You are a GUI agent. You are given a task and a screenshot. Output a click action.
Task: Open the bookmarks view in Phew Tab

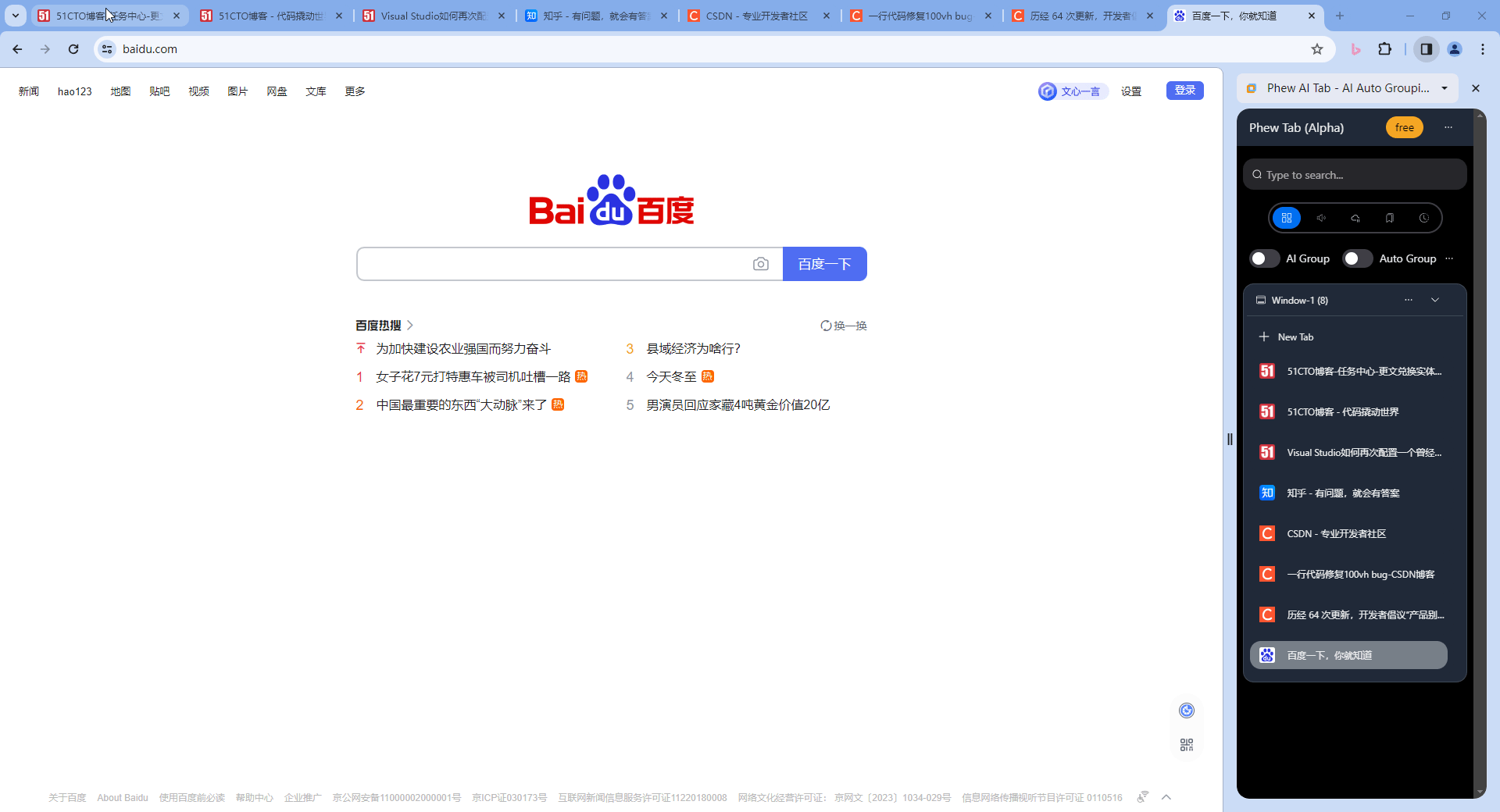pyautogui.click(x=1390, y=218)
